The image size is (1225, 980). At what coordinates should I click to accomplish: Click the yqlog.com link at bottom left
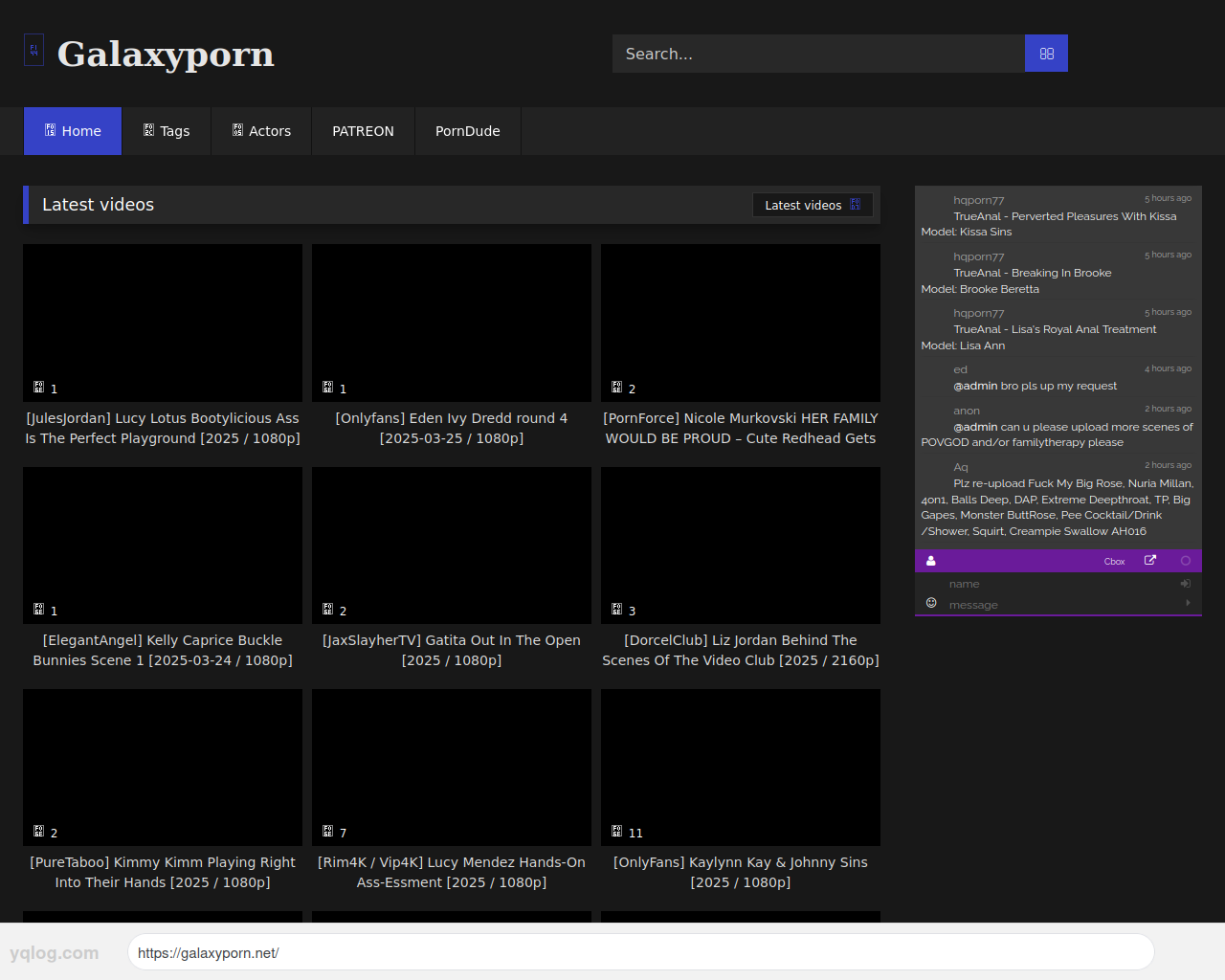coord(55,953)
